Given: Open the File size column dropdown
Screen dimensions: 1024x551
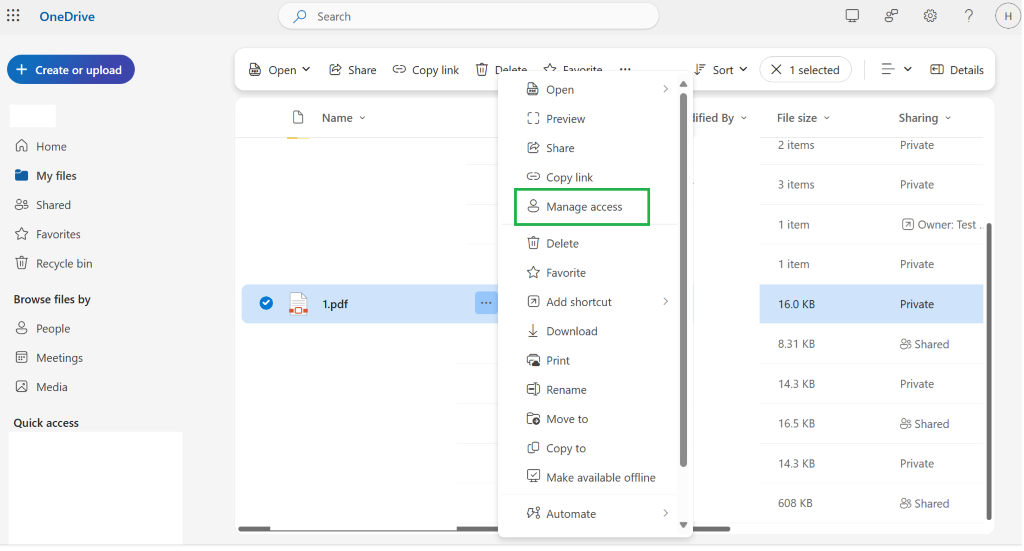Looking at the screenshot, I should [x=803, y=118].
